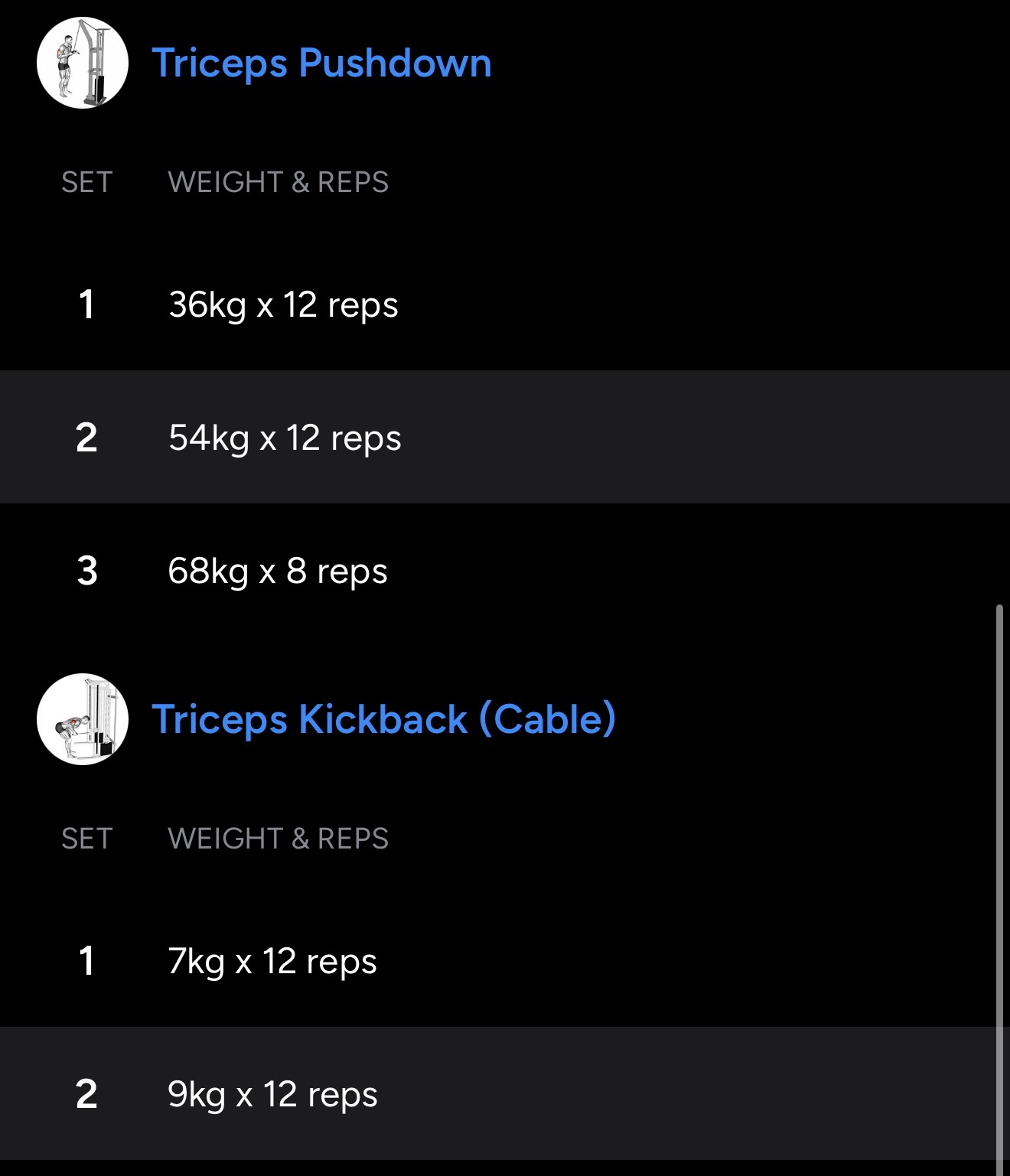This screenshot has width=1010, height=1176.
Task: Tap set number 3 under Triceps Pushdown
Action: pyautogui.click(x=87, y=571)
